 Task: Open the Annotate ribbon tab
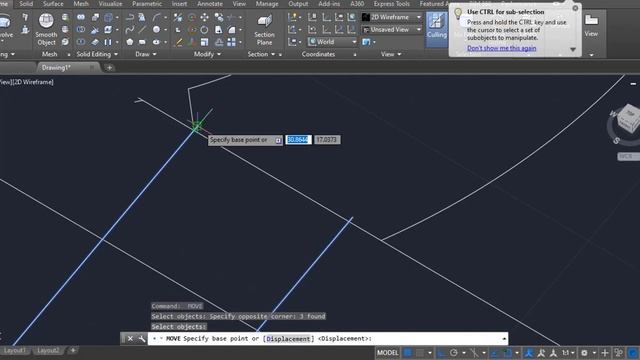click(x=210, y=4)
